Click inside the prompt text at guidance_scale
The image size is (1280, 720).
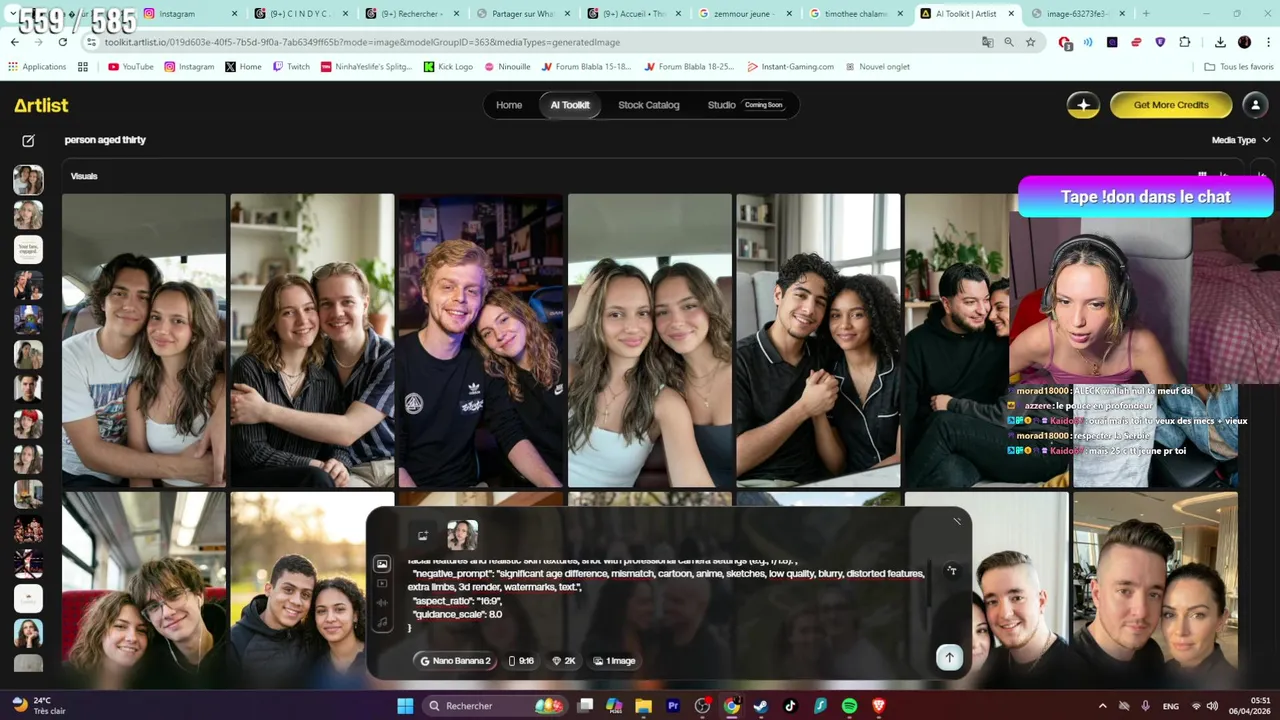(x=458, y=614)
